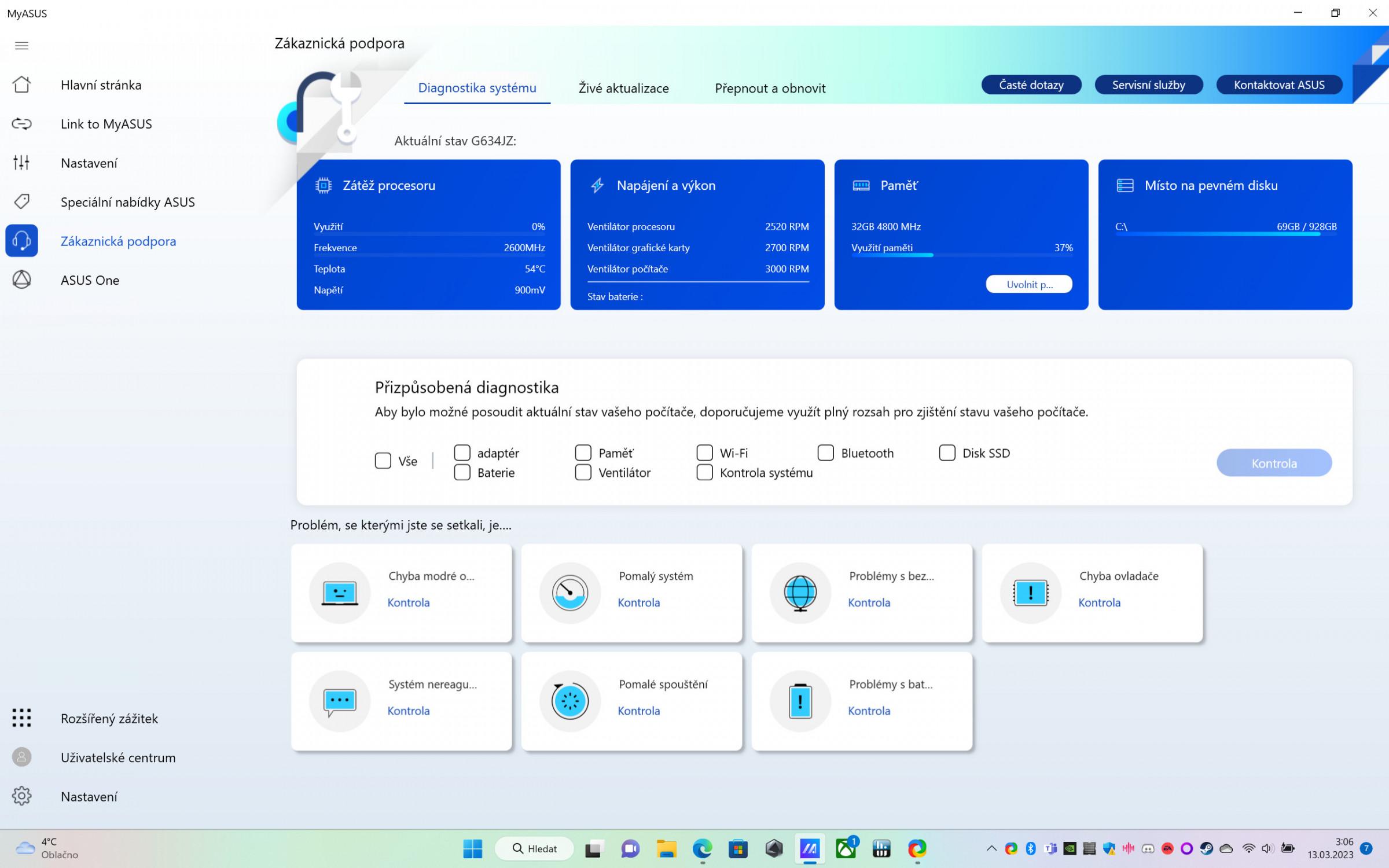Image resolution: width=1389 pixels, height=868 pixels.
Task: Click Teplota 54°C value
Action: 535,269
